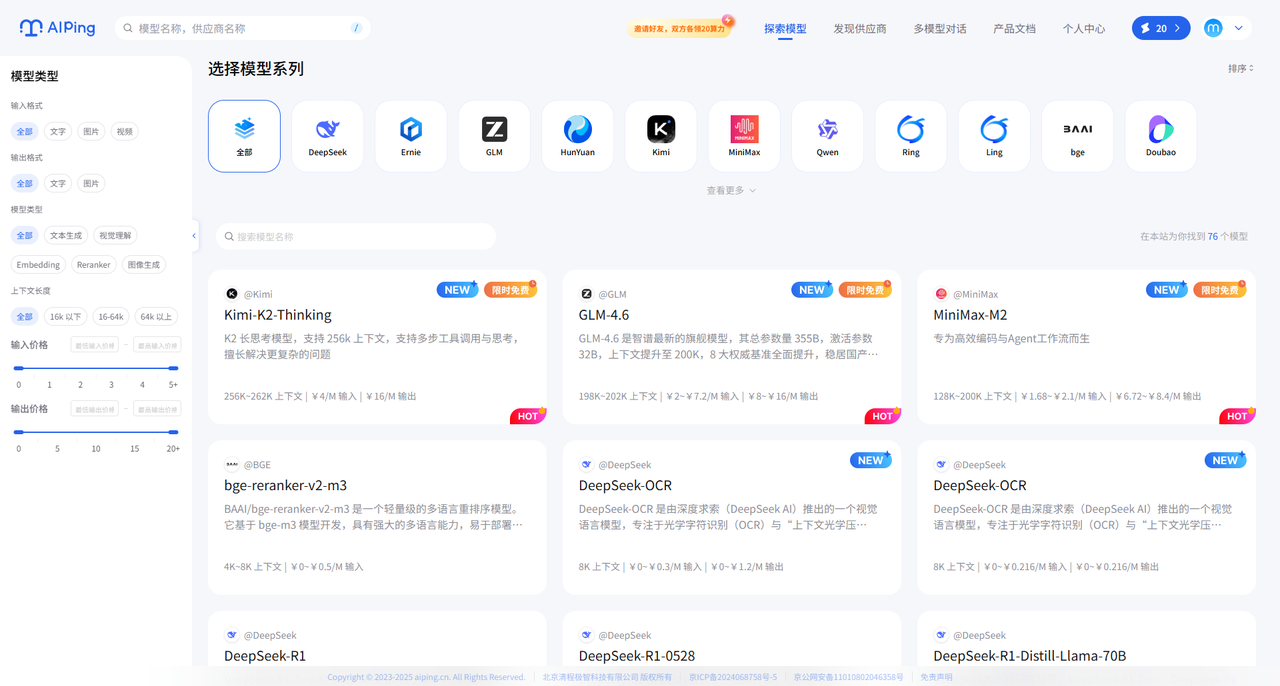Open the 20 credits points pill
The height and width of the screenshot is (686, 1280).
1161,28
